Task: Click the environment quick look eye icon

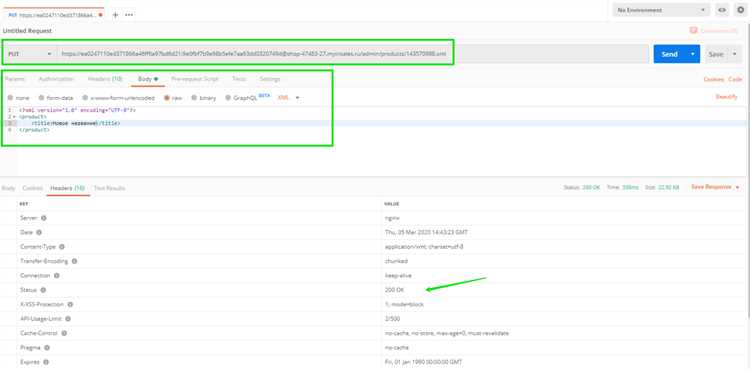Action: pyautogui.click(x=722, y=10)
